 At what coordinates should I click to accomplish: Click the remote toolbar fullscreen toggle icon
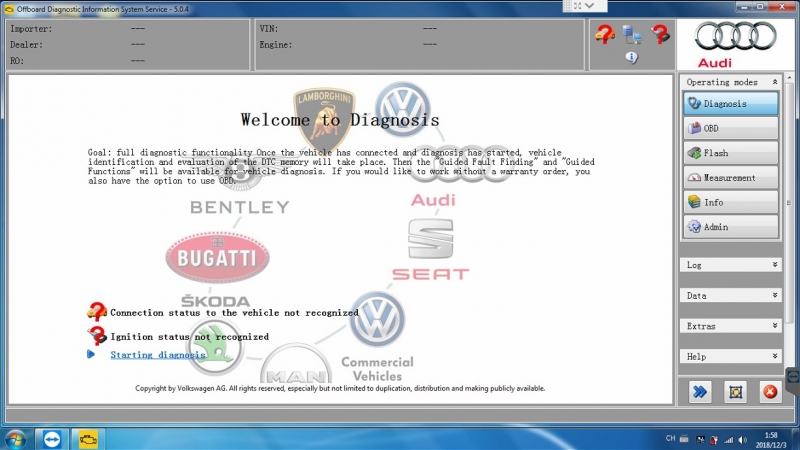click(578, 6)
